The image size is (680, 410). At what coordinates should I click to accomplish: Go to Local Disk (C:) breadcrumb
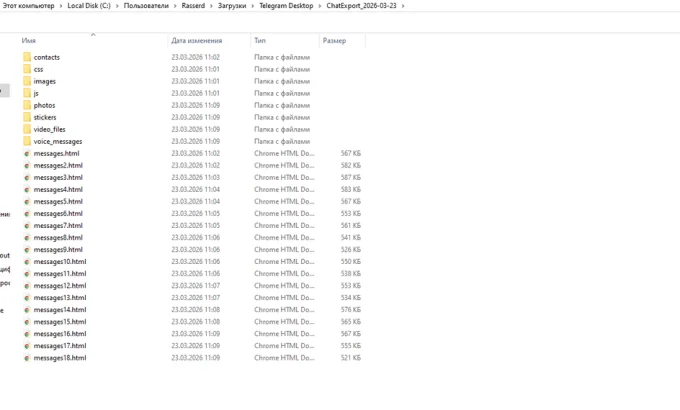point(89,6)
